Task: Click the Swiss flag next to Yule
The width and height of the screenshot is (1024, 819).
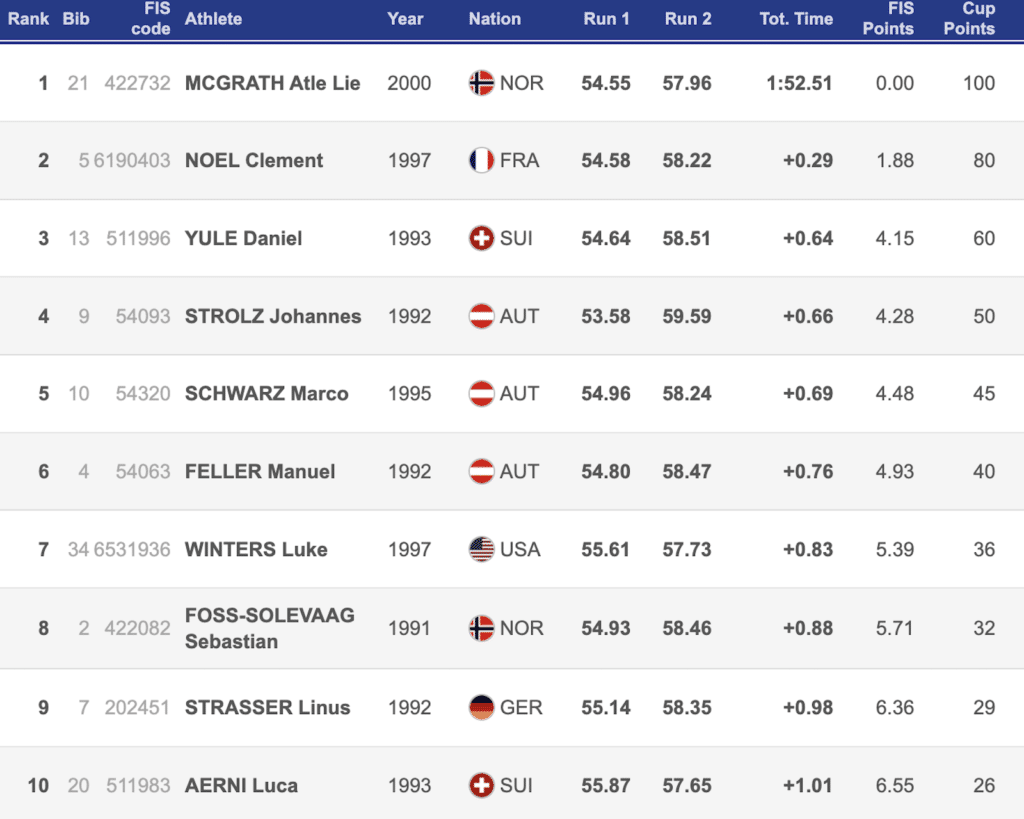Action: coord(481,238)
